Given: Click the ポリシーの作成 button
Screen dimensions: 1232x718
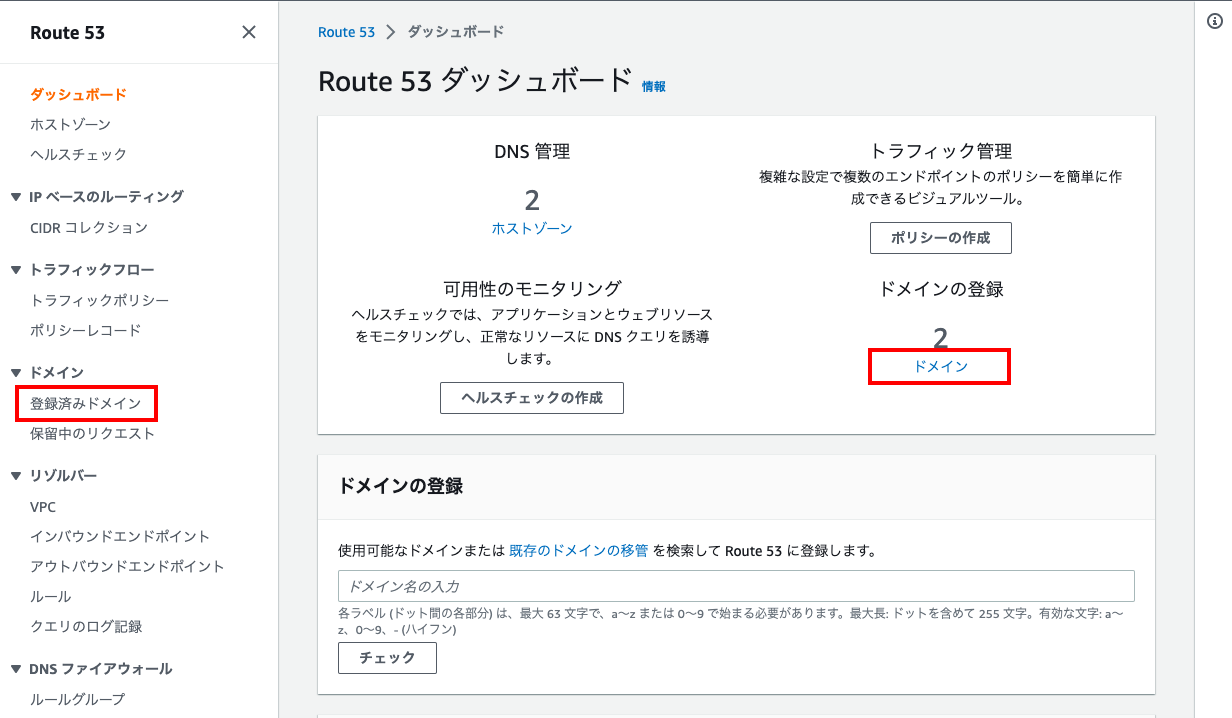Looking at the screenshot, I should [x=940, y=238].
